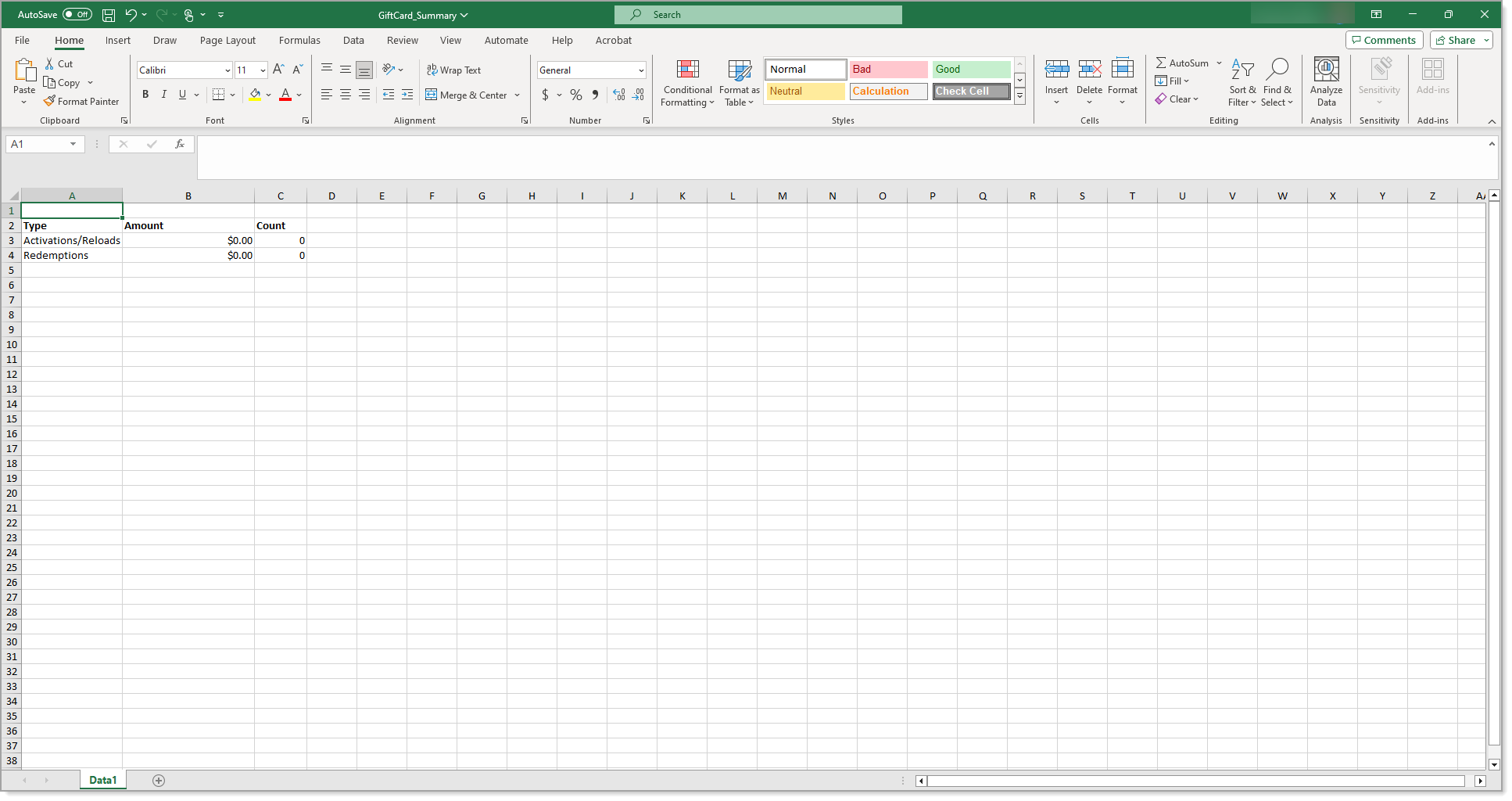This screenshot has width=1512, height=801.
Task: Open the File menu
Action: (x=22, y=40)
